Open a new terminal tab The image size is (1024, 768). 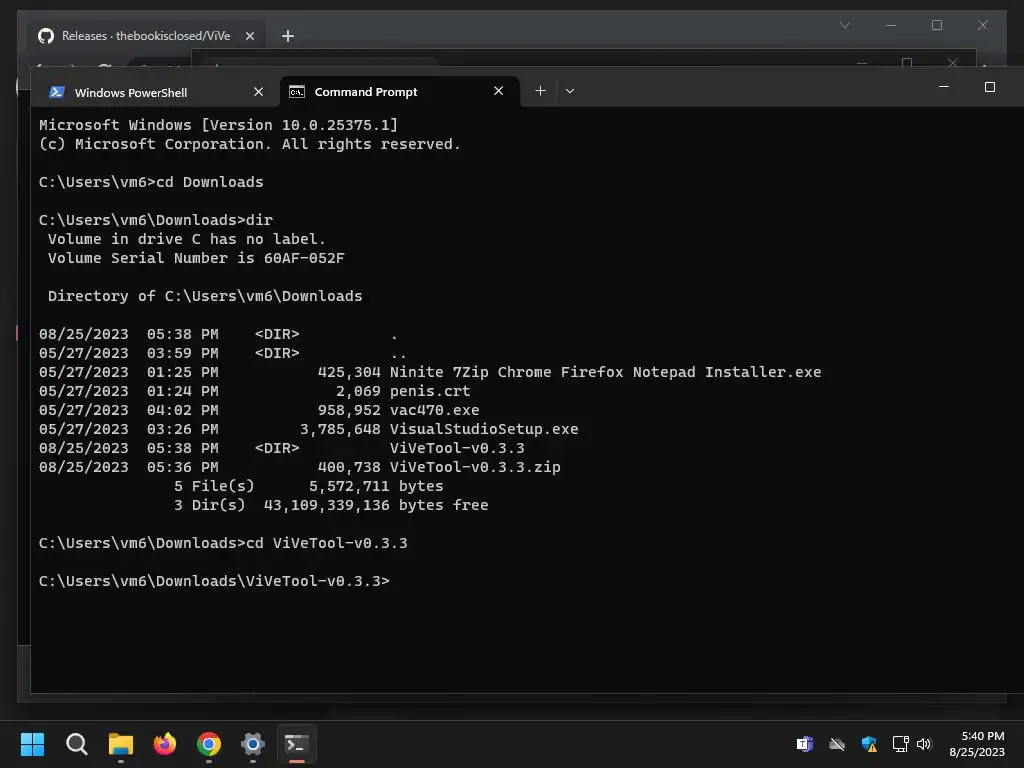click(x=540, y=91)
